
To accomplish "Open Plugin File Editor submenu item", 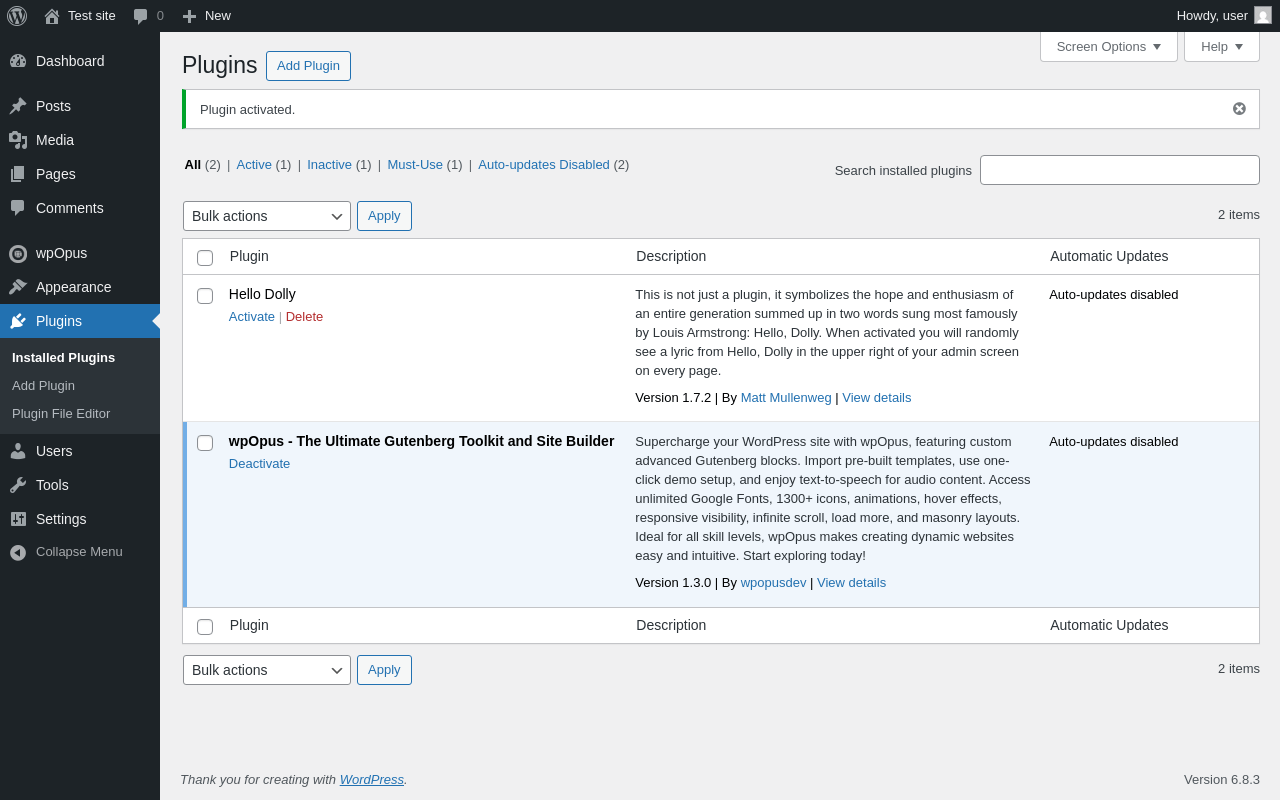I will pos(61,413).
